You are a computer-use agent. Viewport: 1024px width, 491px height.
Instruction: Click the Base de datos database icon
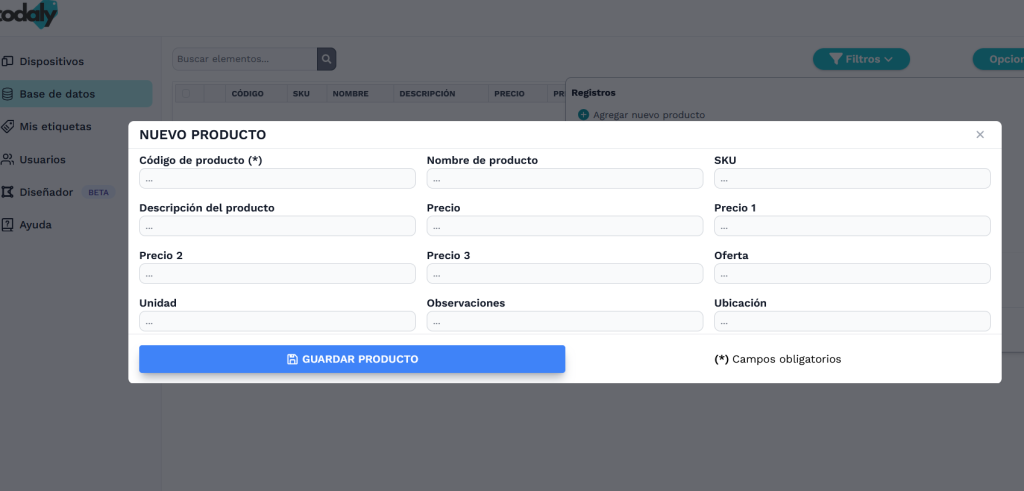point(8,94)
